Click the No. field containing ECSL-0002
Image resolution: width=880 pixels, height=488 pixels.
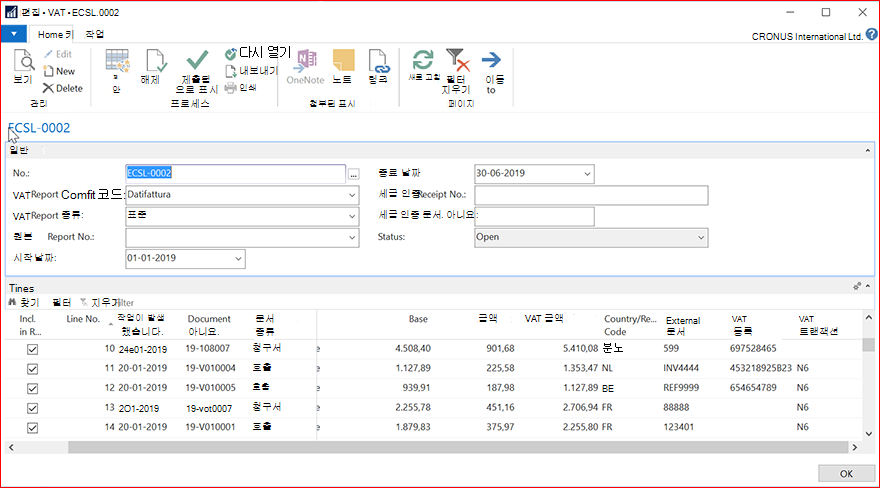point(235,173)
